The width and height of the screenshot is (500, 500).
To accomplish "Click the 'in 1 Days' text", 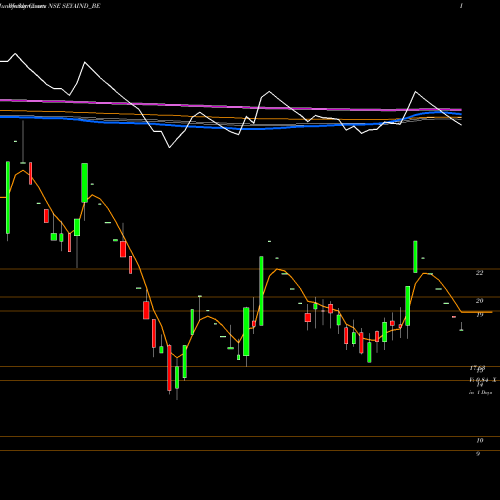I will [480, 393].
